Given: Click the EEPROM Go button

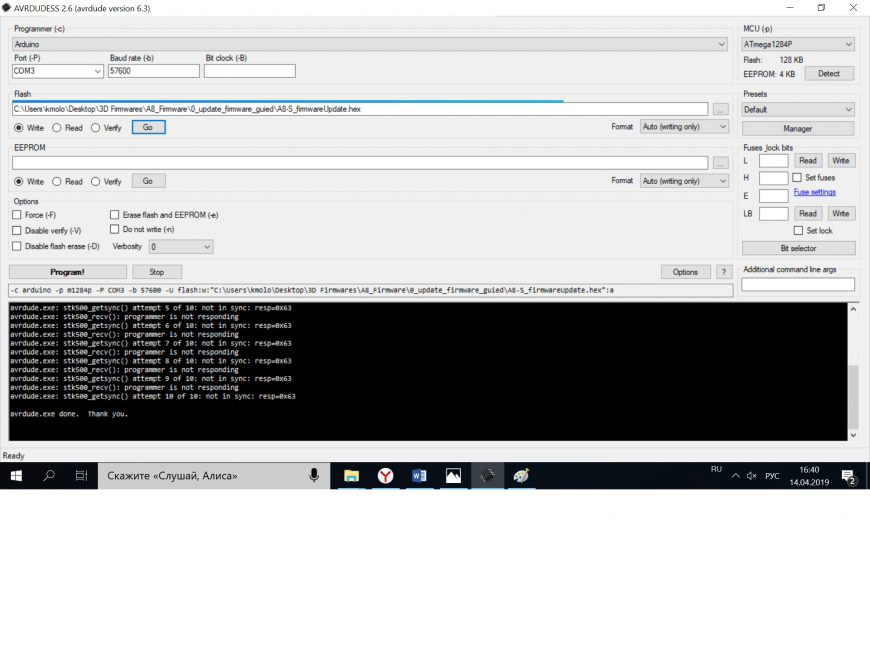Looking at the screenshot, I should [x=148, y=181].
